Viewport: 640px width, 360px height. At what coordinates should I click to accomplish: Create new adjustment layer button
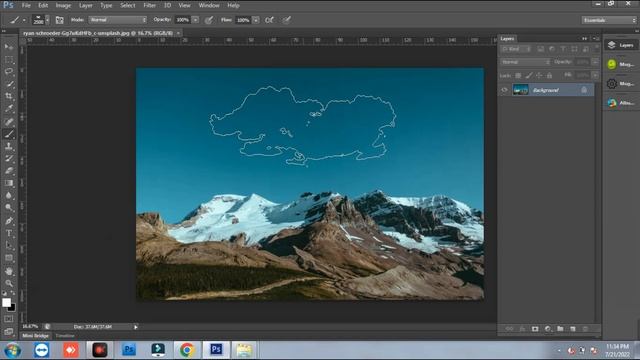(547, 329)
